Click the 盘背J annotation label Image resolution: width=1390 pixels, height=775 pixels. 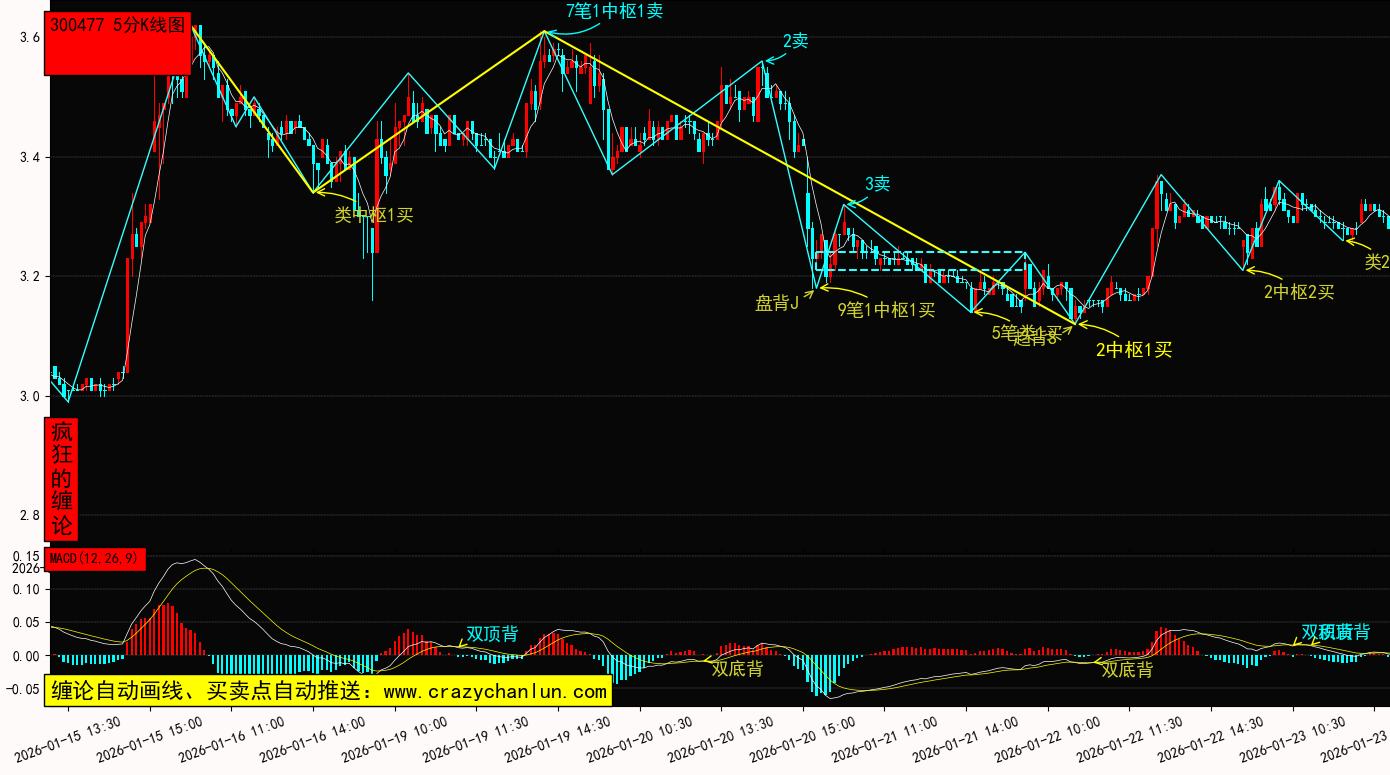pyautogui.click(x=777, y=303)
